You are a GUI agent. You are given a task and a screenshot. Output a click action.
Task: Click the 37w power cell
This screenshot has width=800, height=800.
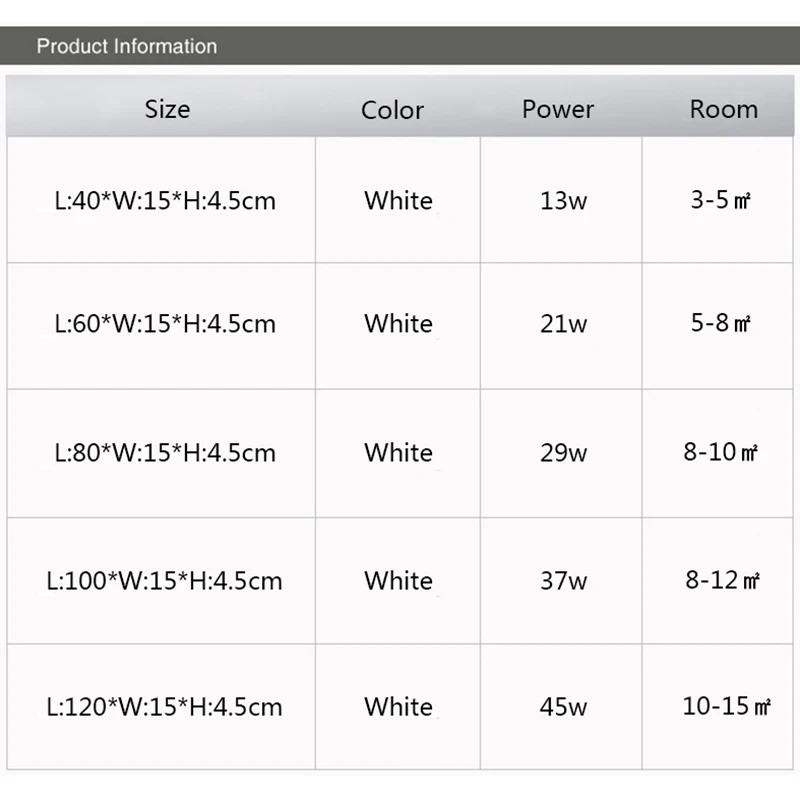tap(563, 580)
